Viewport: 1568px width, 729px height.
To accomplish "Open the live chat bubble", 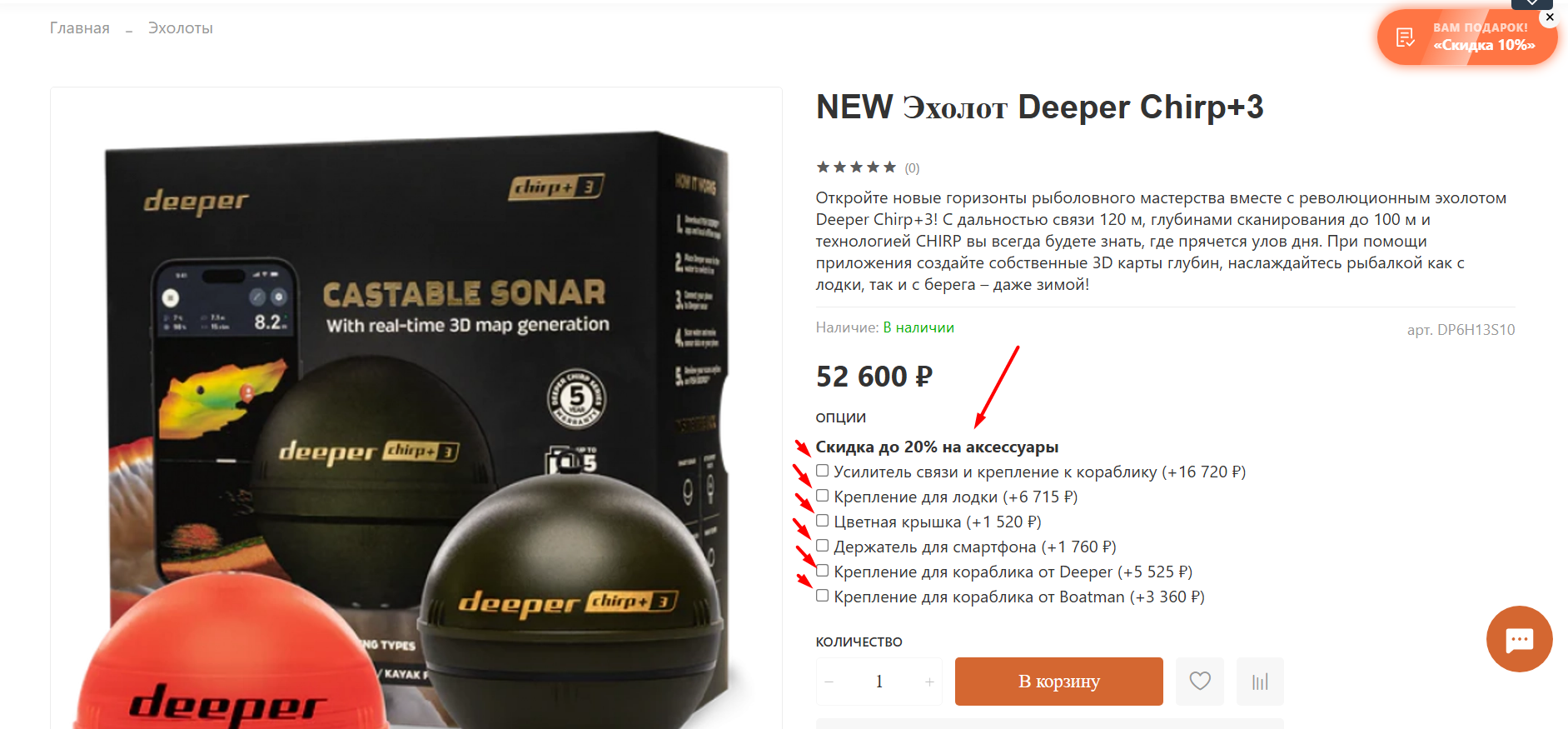I will pyautogui.click(x=1520, y=639).
